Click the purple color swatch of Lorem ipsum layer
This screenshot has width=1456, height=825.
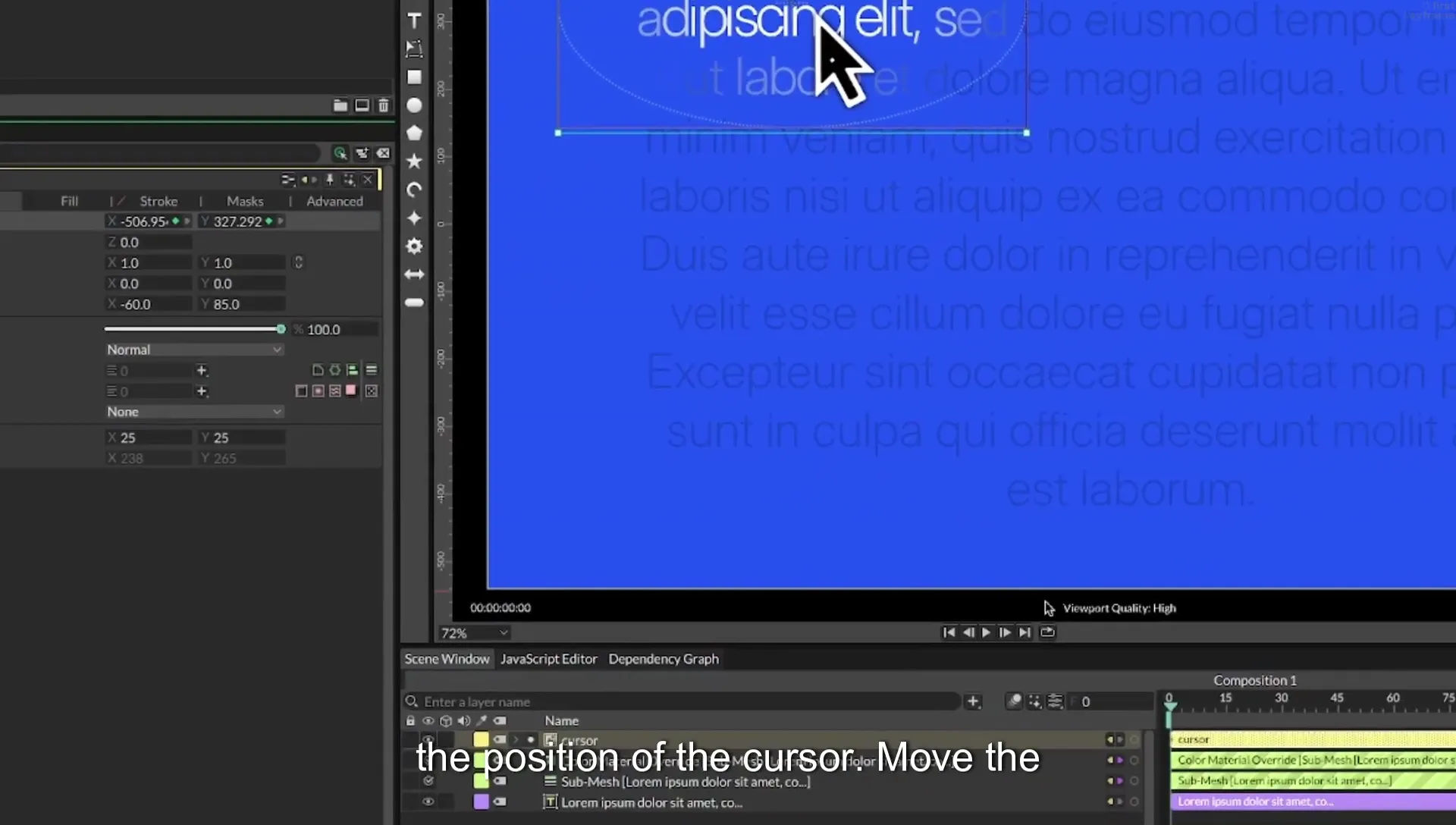coord(482,801)
